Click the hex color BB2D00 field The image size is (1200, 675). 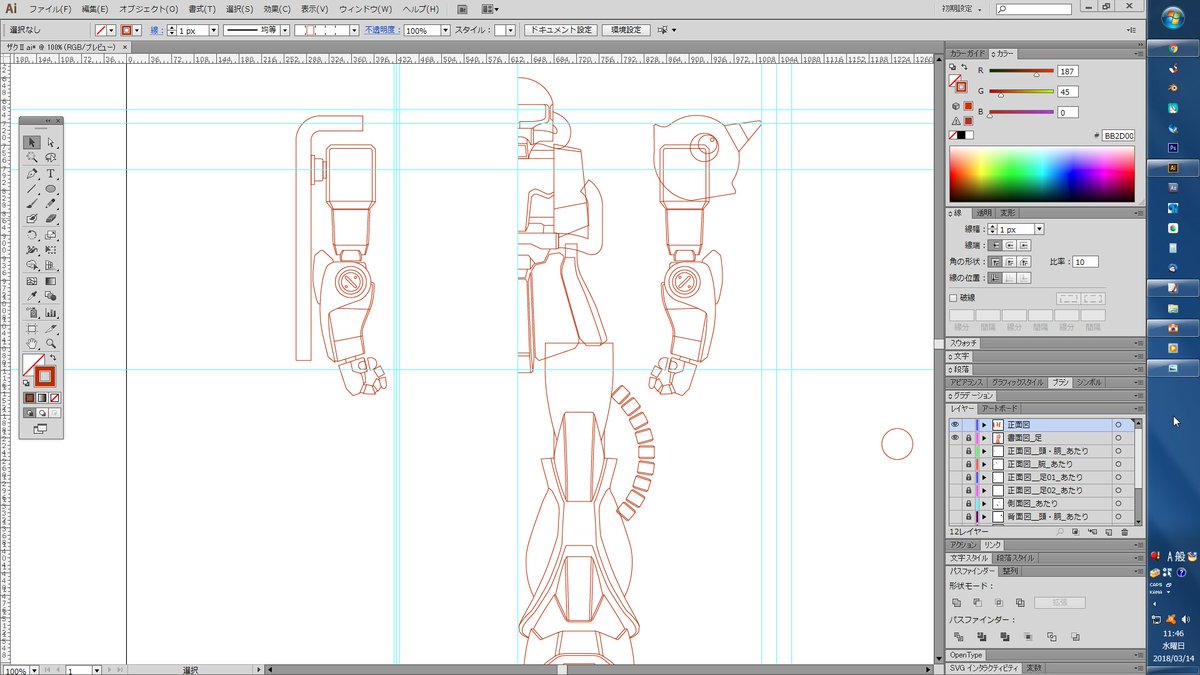1118,136
